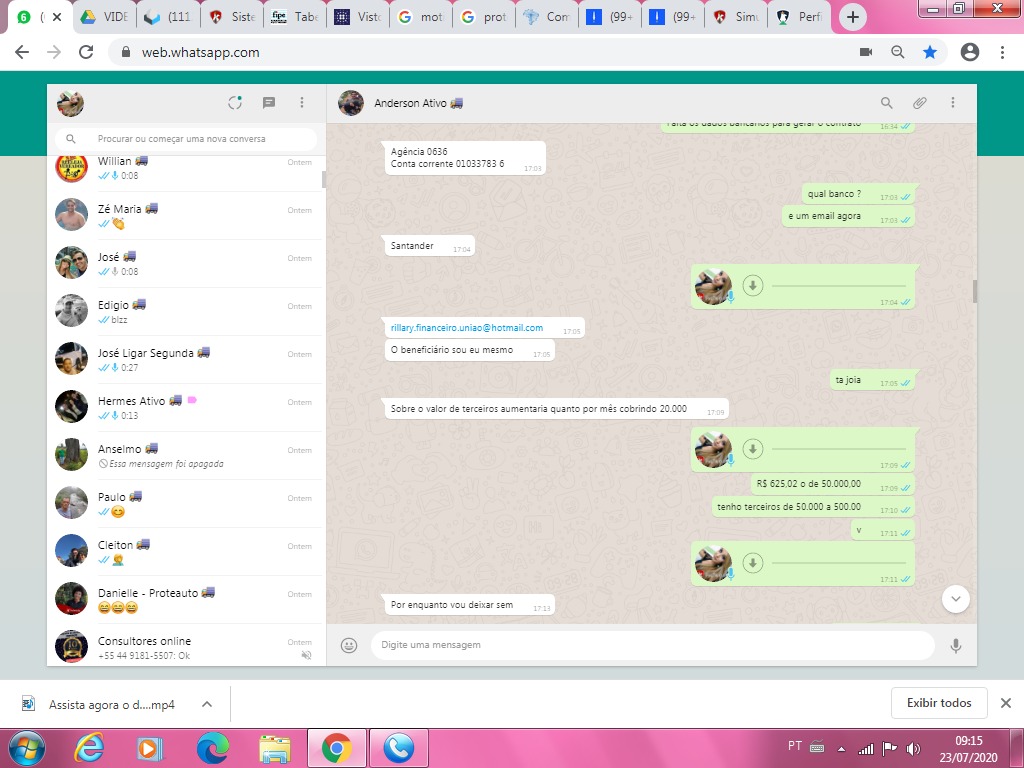
Task: Click the status updates icon in sidebar header
Action: tap(235, 103)
